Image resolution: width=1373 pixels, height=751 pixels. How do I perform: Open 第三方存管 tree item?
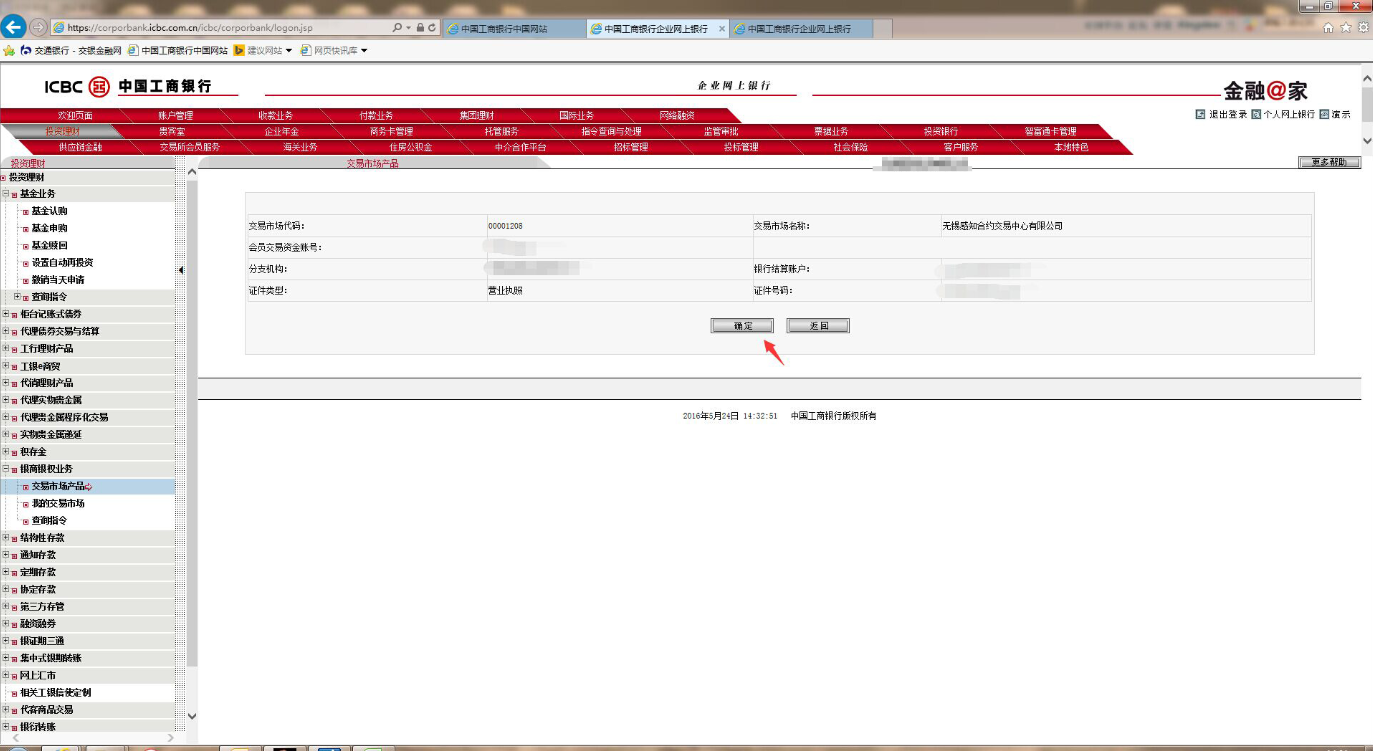(x=42, y=607)
